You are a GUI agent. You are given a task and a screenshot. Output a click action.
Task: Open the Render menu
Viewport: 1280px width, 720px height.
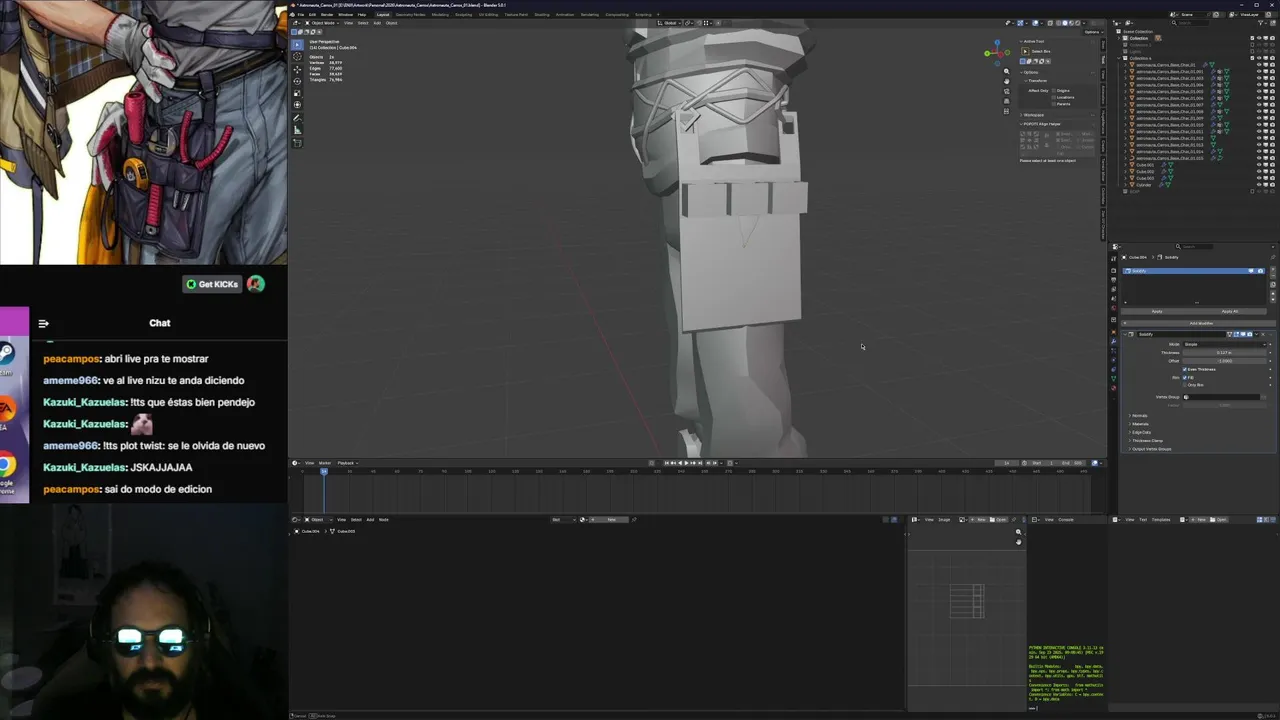[327, 15]
